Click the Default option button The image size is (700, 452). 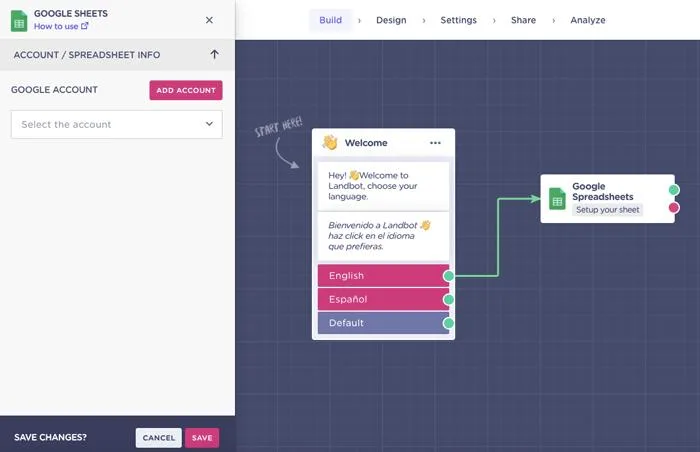[x=383, y=323]
